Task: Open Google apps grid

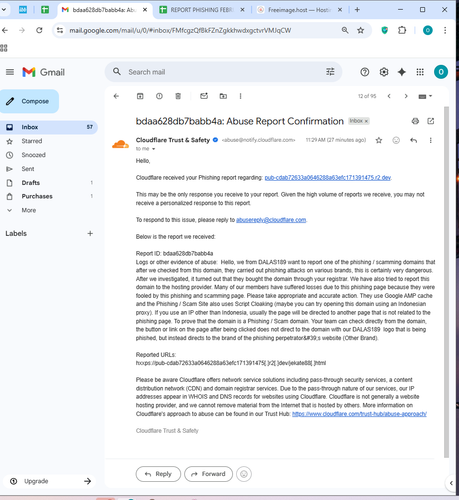Action: [x=420, y=72]
